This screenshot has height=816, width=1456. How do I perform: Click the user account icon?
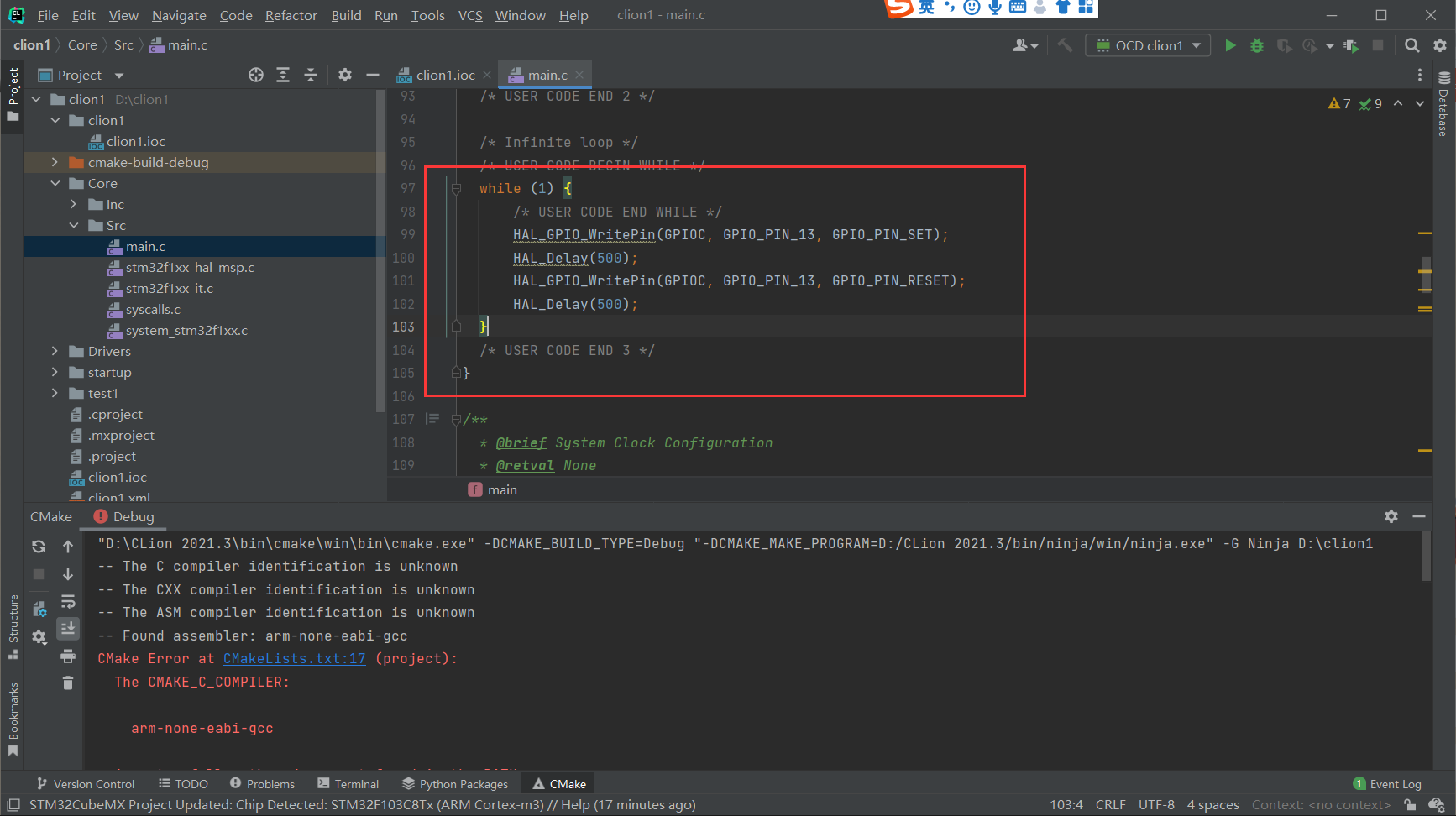pyautogui.click(x=1025, y=45)
